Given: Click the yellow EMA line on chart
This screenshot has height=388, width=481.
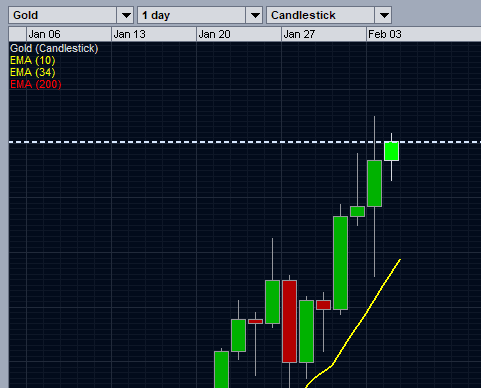Looking at the screenshot, I should click(367, 312).
